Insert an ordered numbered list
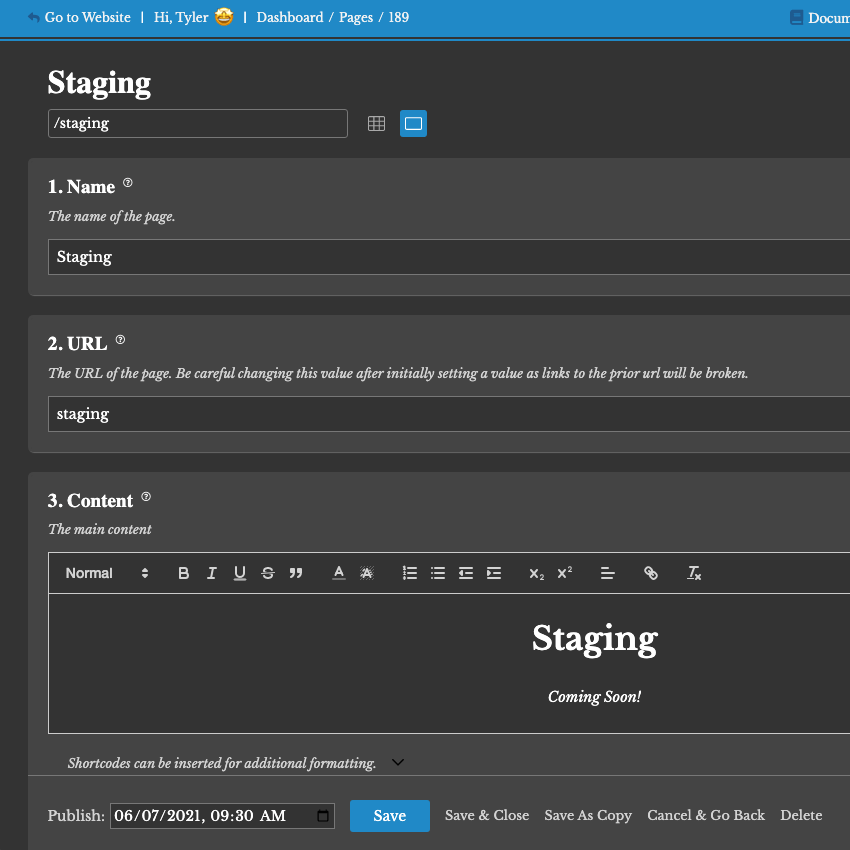850x850 pixels. (409, 573)
